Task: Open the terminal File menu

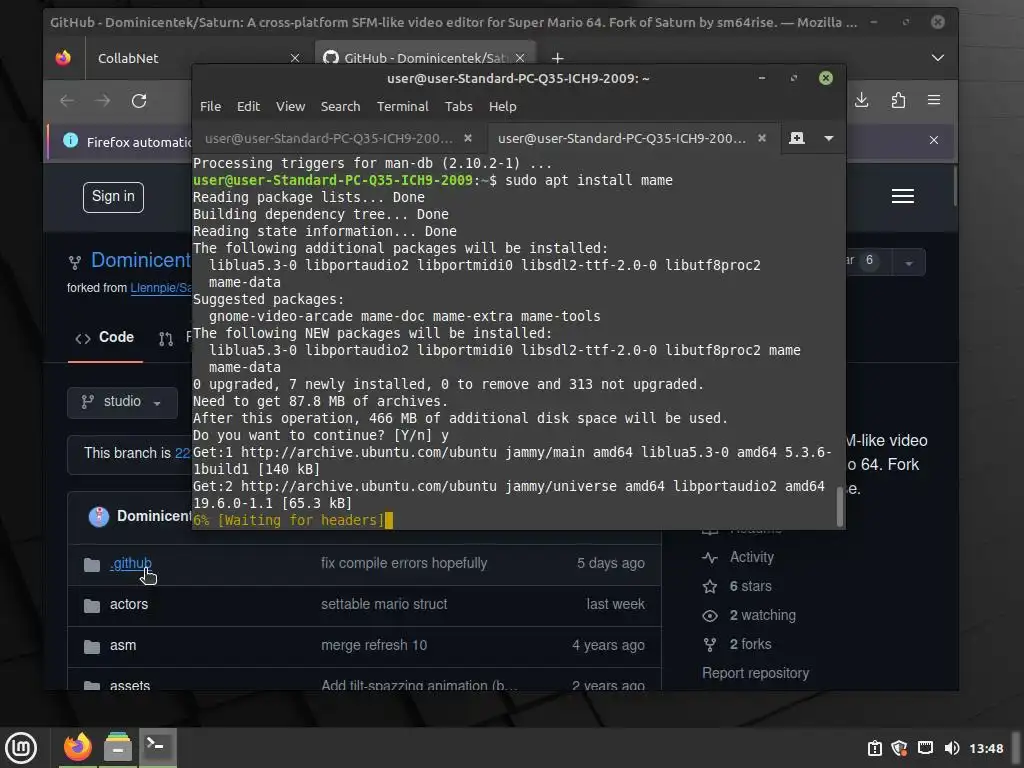Action: point(210,106)
